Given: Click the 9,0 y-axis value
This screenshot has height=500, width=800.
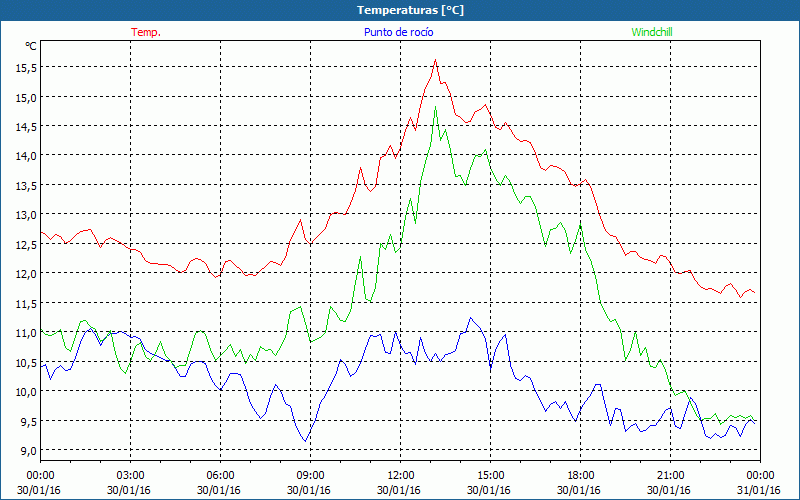Looking at the screenshot, I should 27,451.
